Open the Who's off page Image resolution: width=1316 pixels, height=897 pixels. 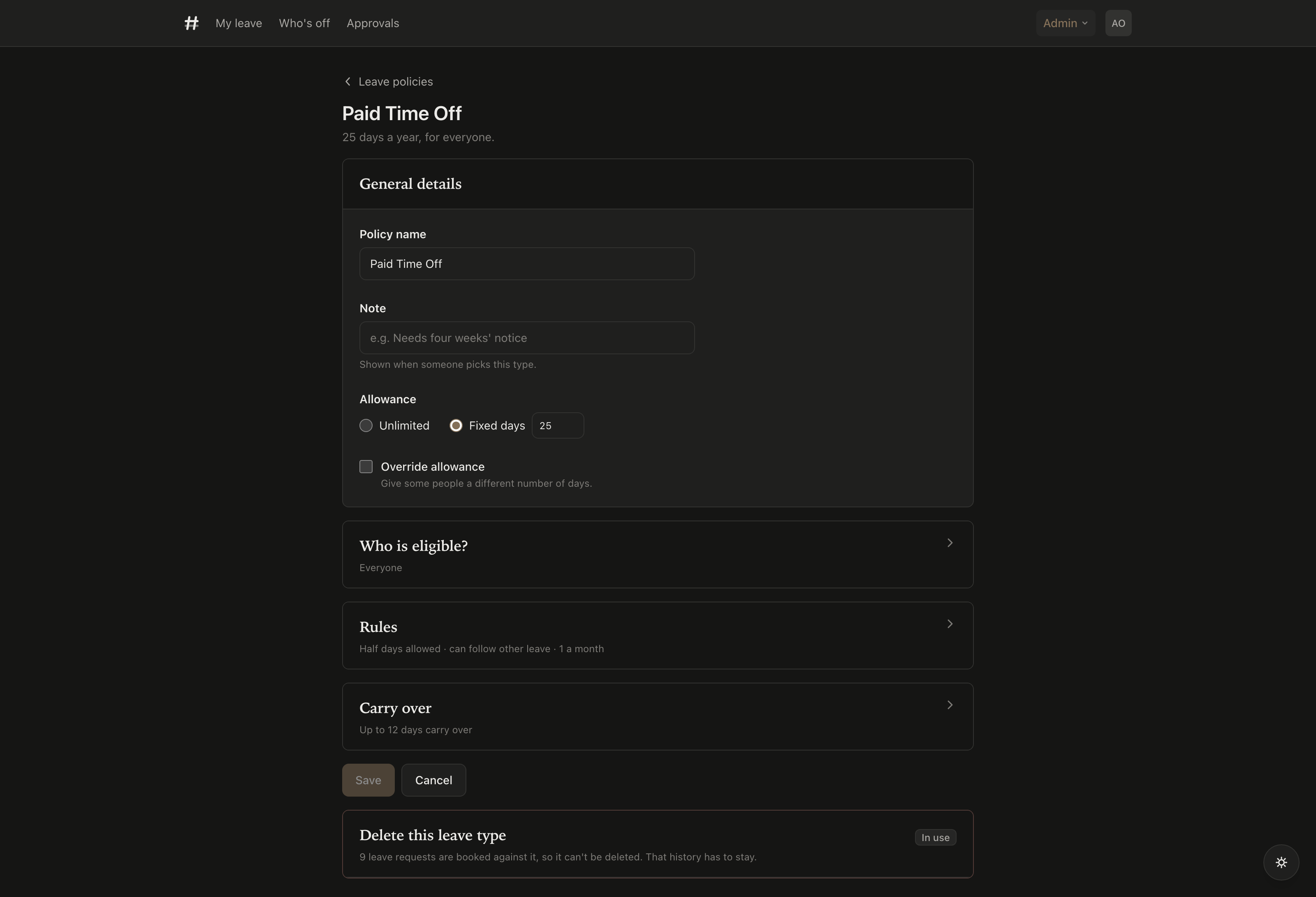304,23
